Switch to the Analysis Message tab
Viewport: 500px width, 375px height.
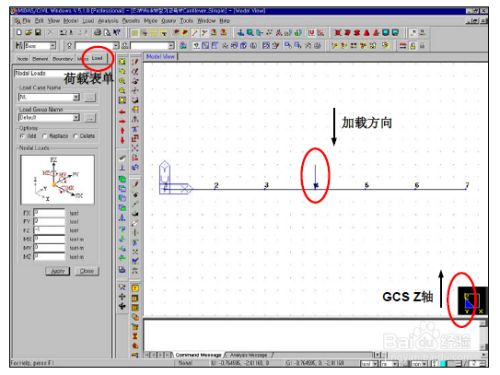[x=248, y=355]
